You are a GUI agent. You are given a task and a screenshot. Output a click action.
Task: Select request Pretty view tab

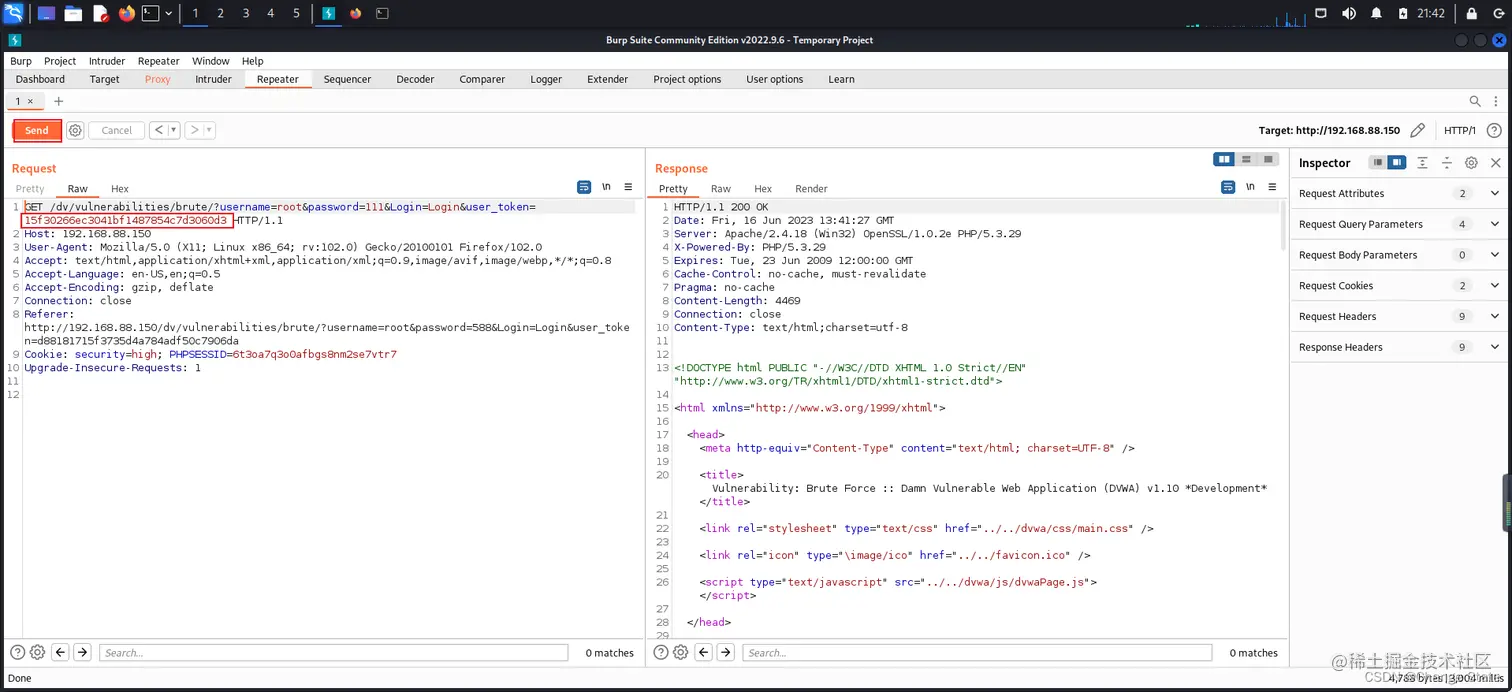coord(30,188)
